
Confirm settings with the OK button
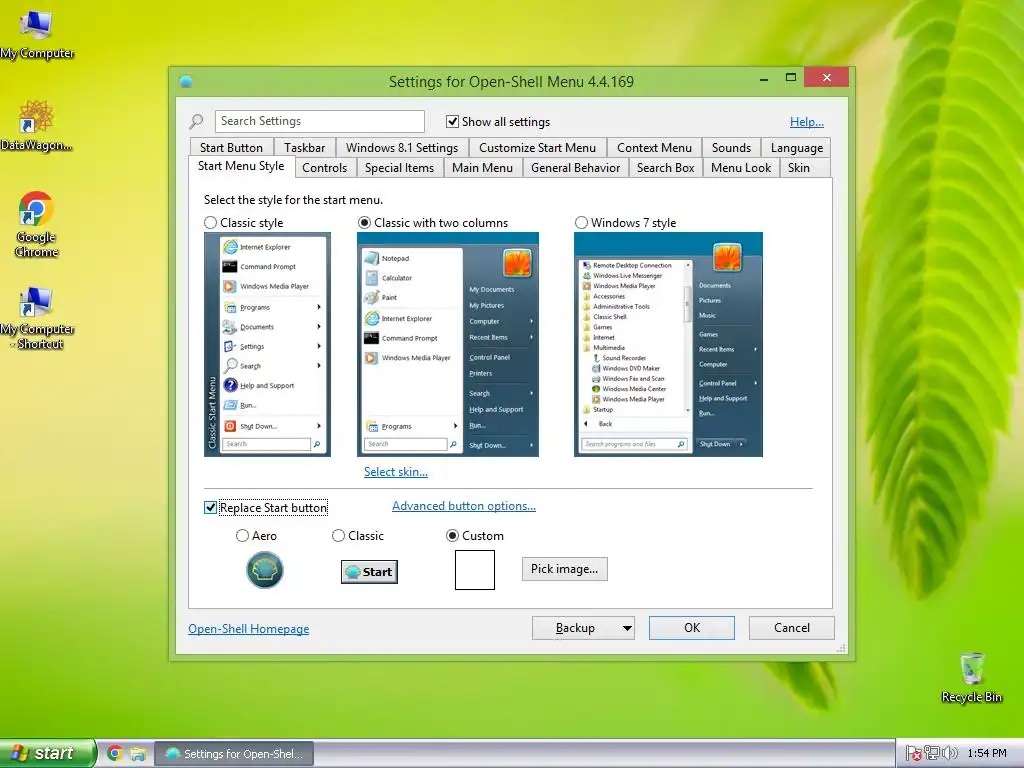[692, 628]
